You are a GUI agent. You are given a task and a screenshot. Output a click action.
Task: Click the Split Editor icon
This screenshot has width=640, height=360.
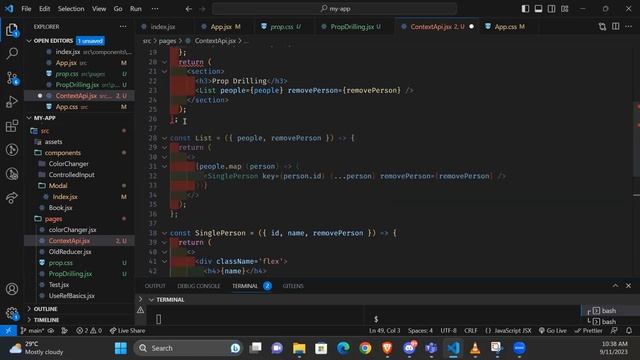(616, 27)
